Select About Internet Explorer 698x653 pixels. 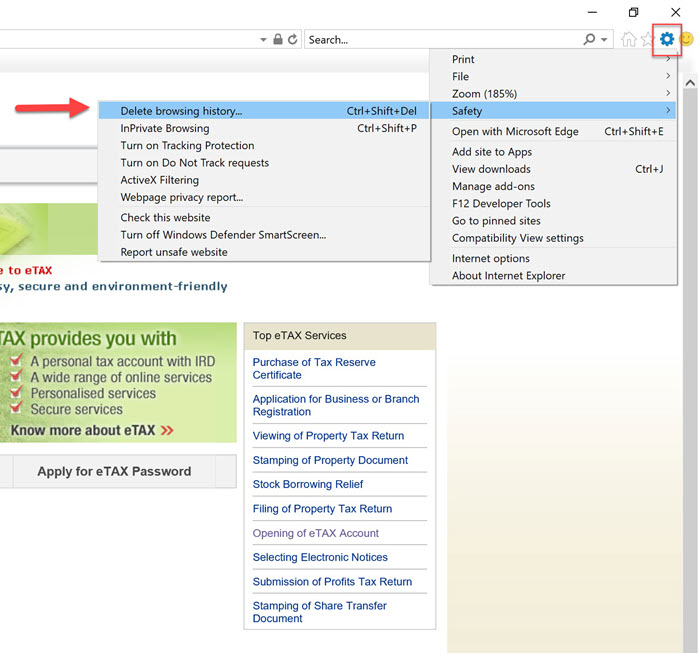(x=554, y=276)
